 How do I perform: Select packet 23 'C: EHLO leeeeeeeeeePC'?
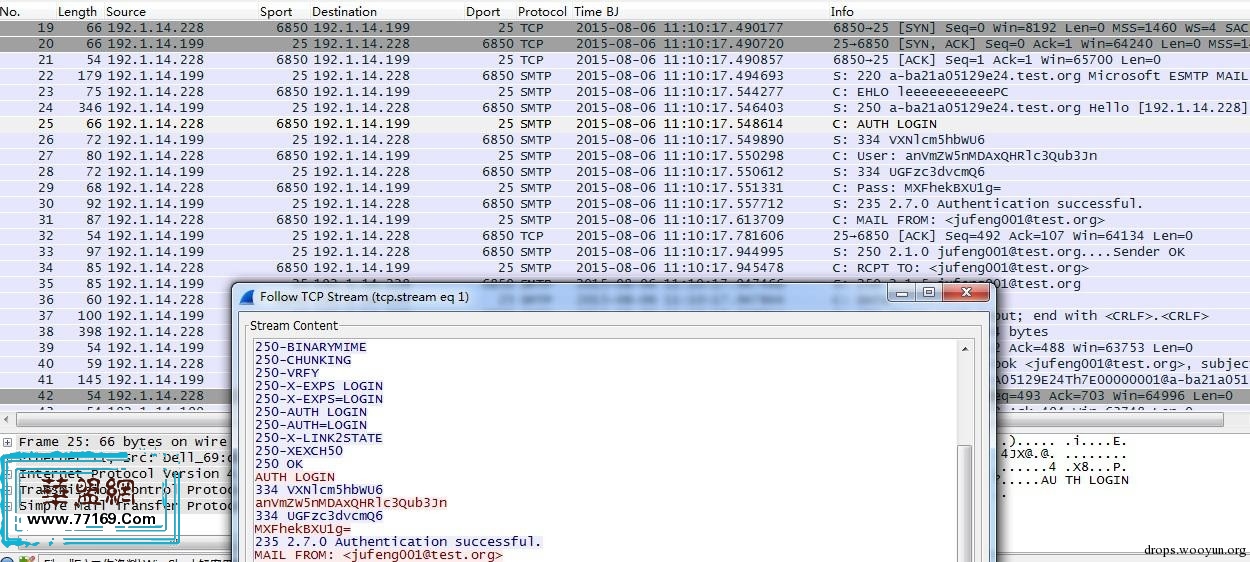point(625,92)
